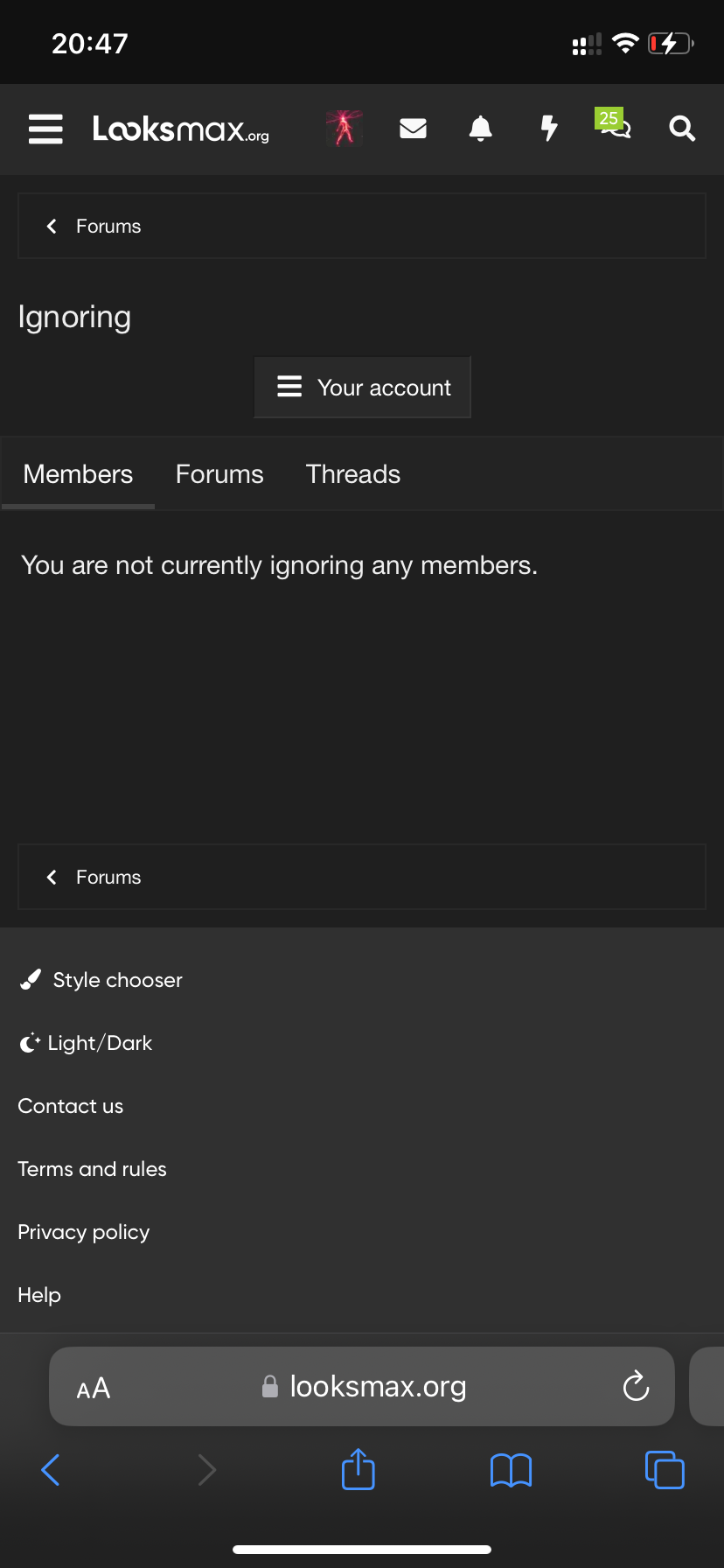
Task: Expand the Your account menu
Action: 363,388
